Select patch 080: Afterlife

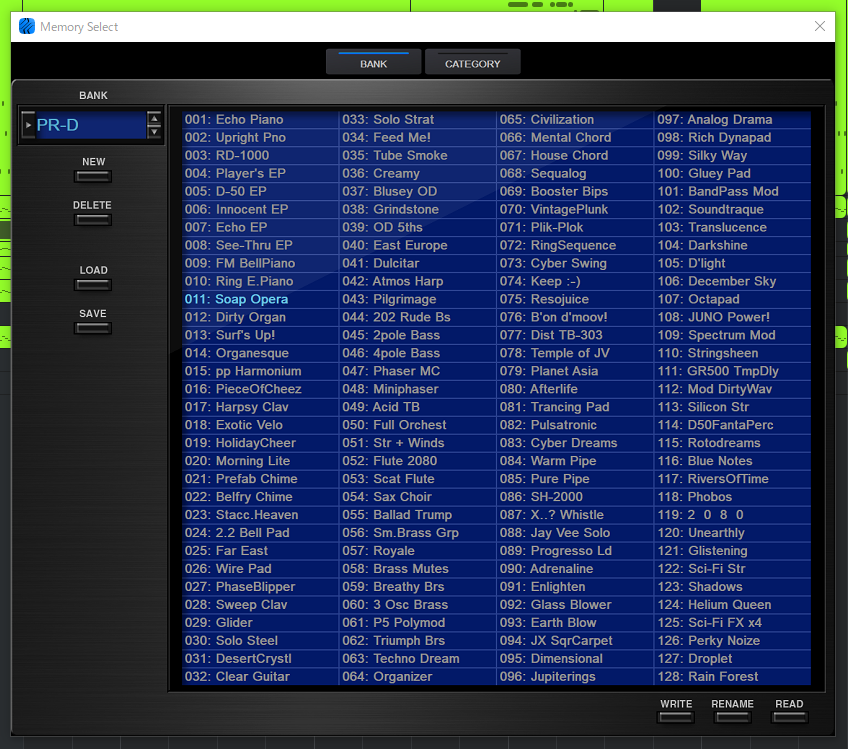[575, 389]
